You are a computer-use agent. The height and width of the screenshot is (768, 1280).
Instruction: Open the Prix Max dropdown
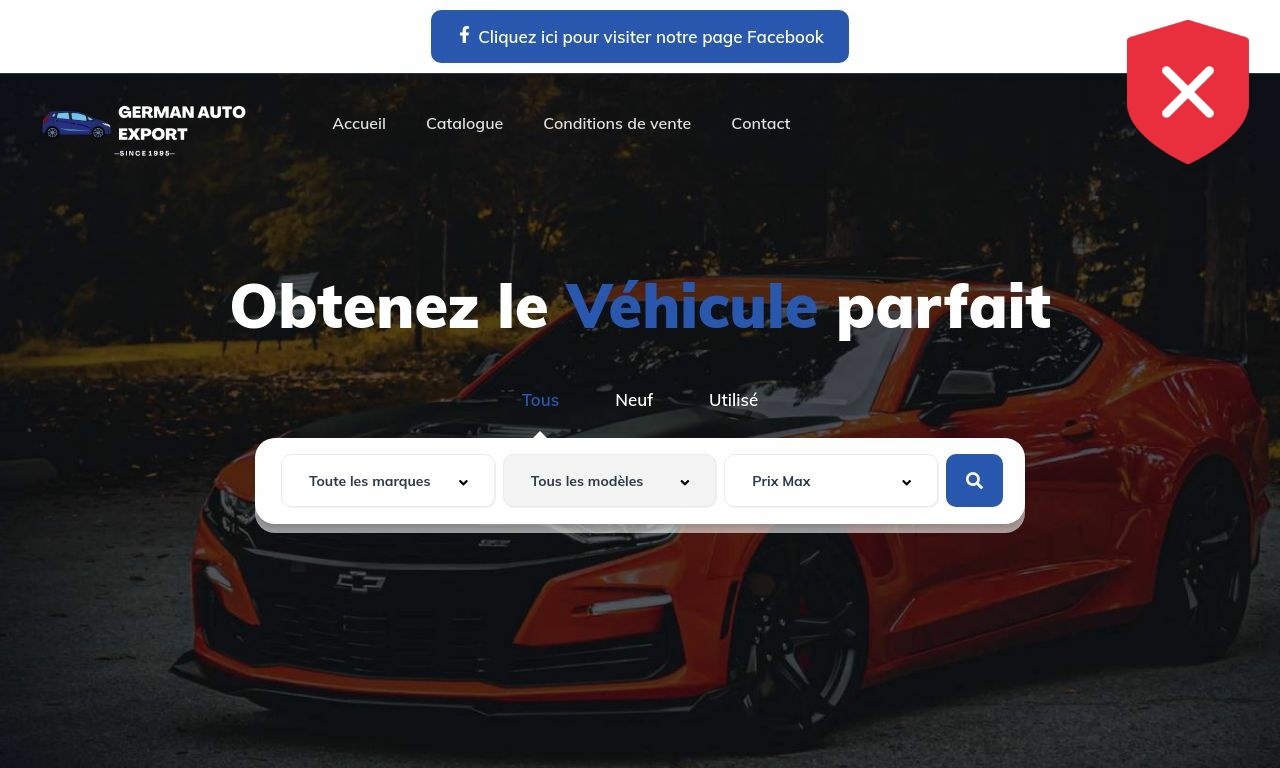831,481
